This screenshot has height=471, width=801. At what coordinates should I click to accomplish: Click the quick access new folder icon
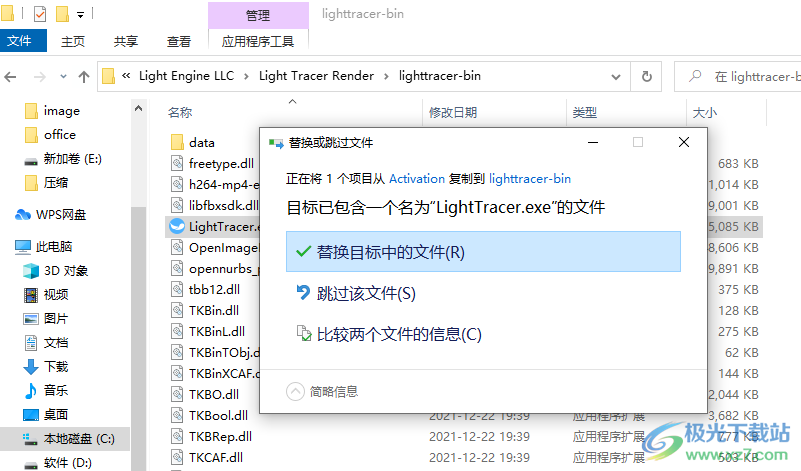click(x=62, y=14)
